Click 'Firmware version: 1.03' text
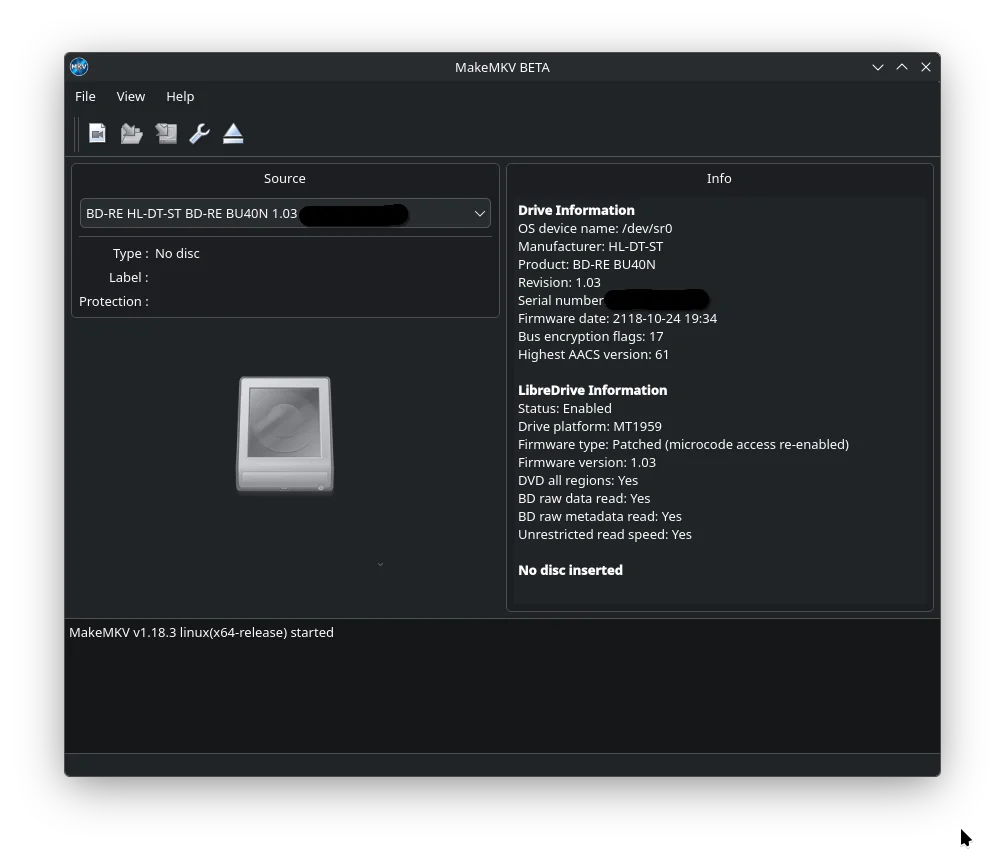The width and height of the screenshot is (1005, 853). (x=586, y=462)
